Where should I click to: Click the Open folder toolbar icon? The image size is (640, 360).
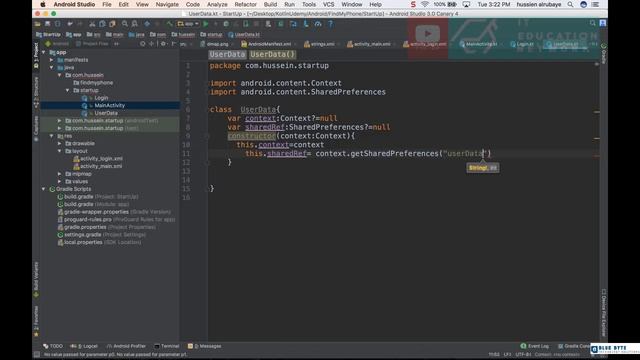[38, 24]
